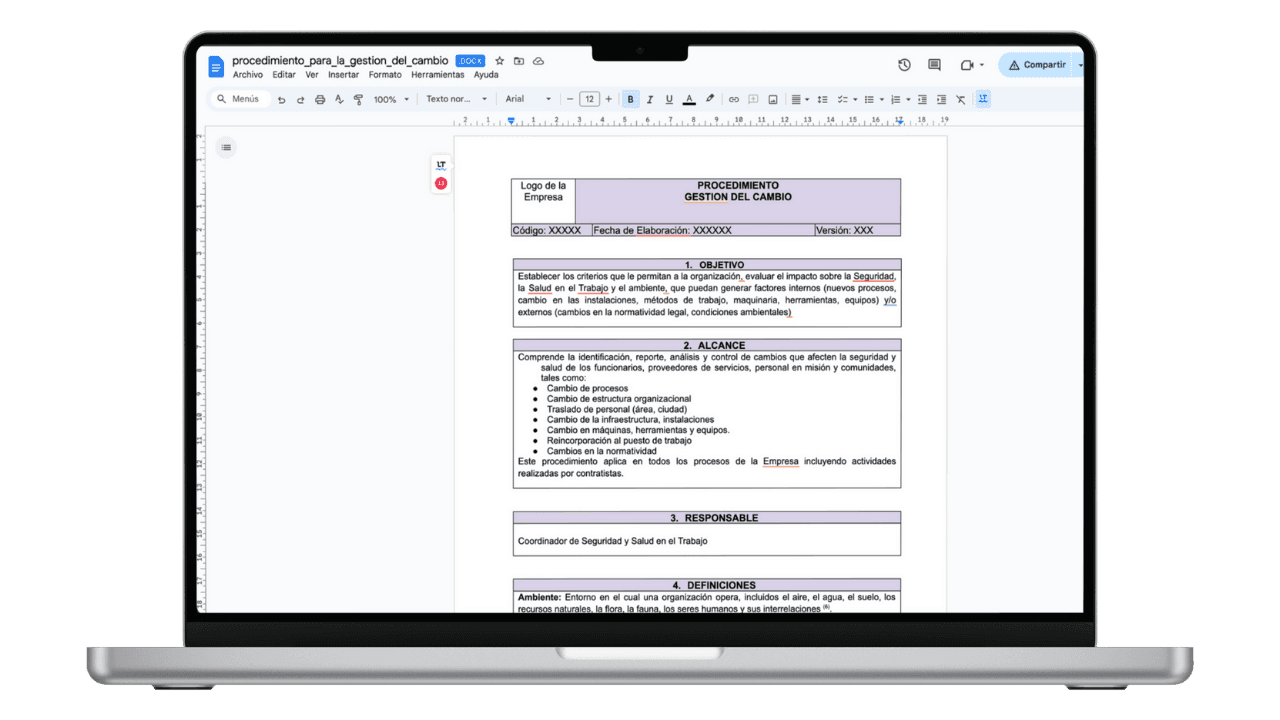The height and width of the screenshot is (720, 1280).
Task: Open the comments panel icon
Action: pyautogui.click(x=933, y=64)
